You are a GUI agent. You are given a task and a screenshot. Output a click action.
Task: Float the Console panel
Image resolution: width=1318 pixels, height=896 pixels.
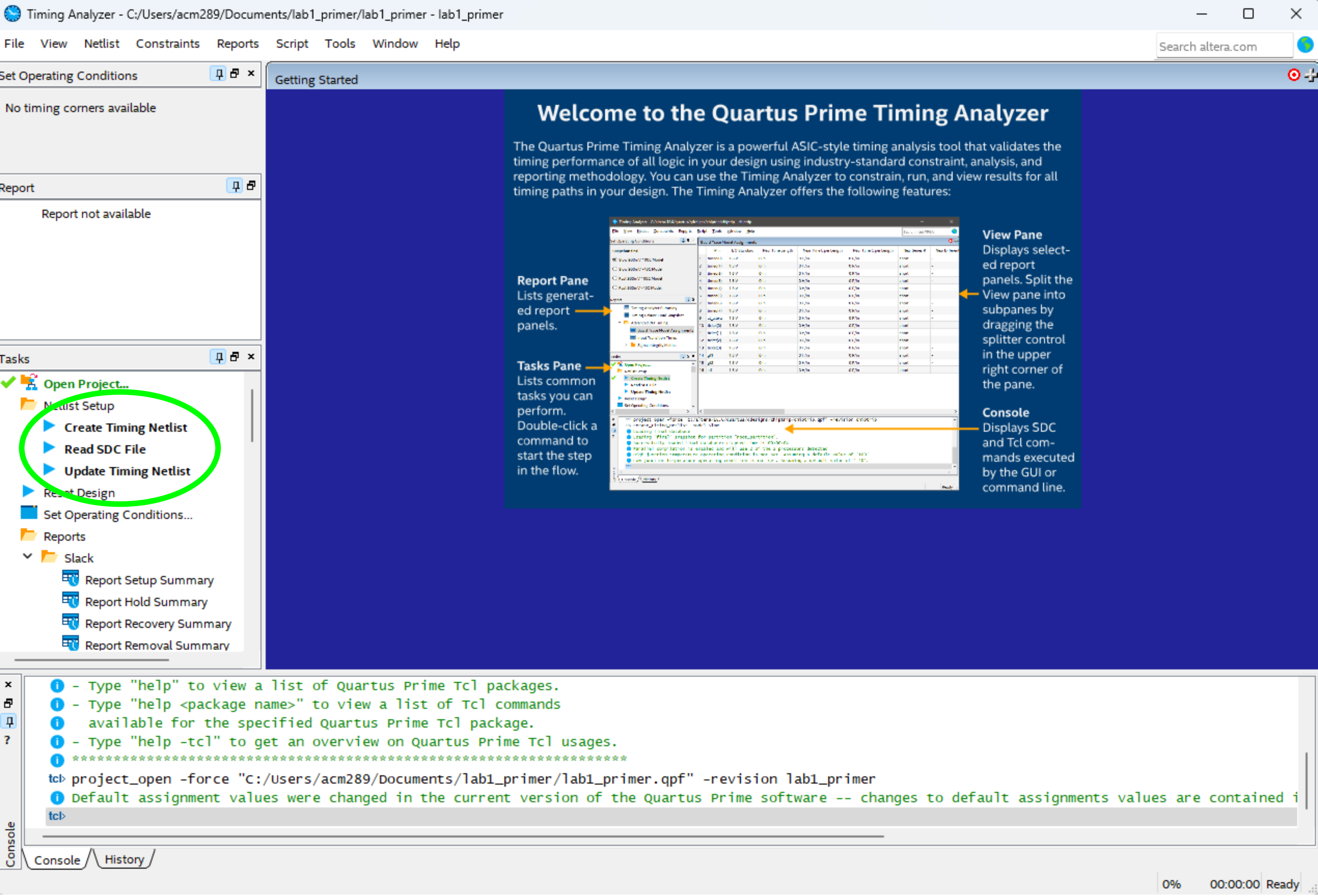click(x=8, y=704)
